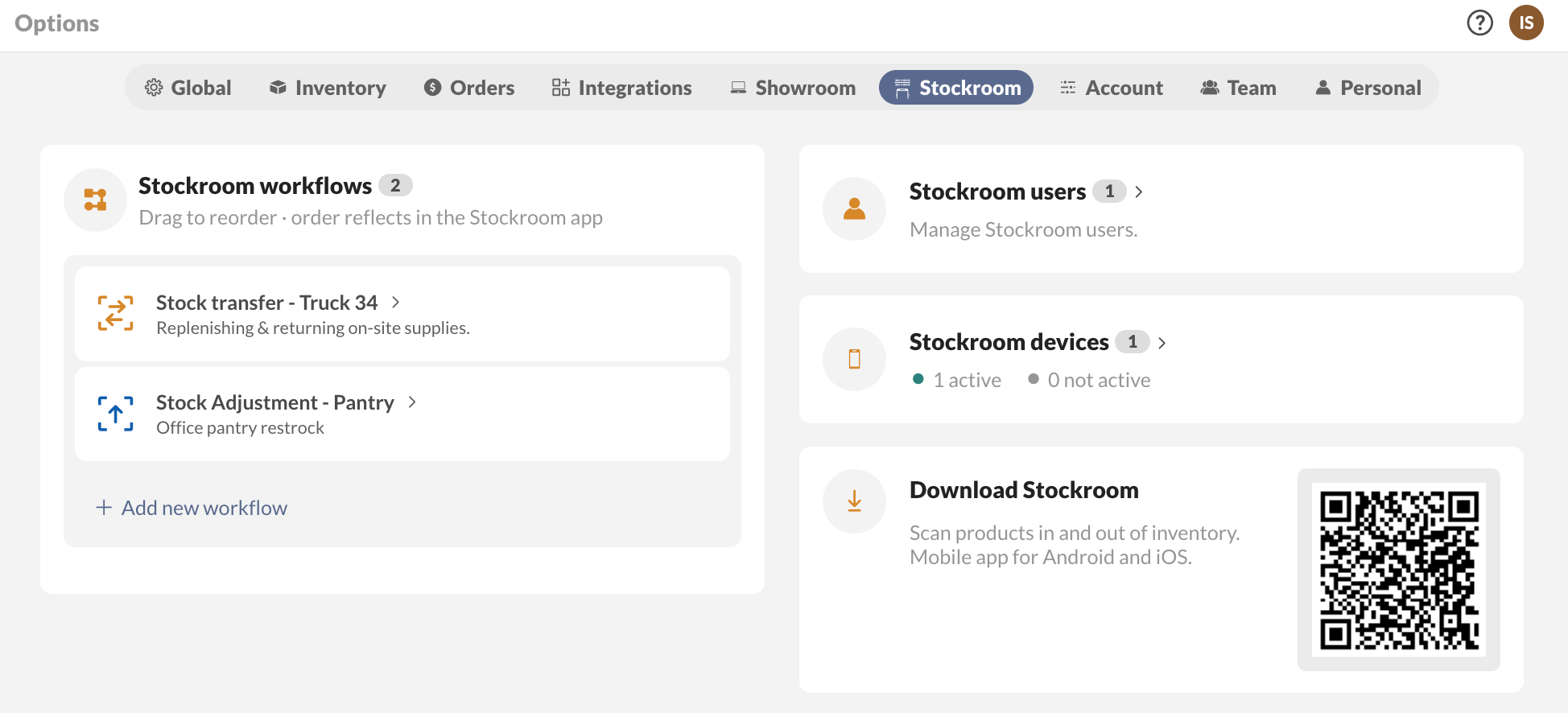Go to the Integrations tab
Viewport: 1568px width, 713px height.
click(621, 88)
